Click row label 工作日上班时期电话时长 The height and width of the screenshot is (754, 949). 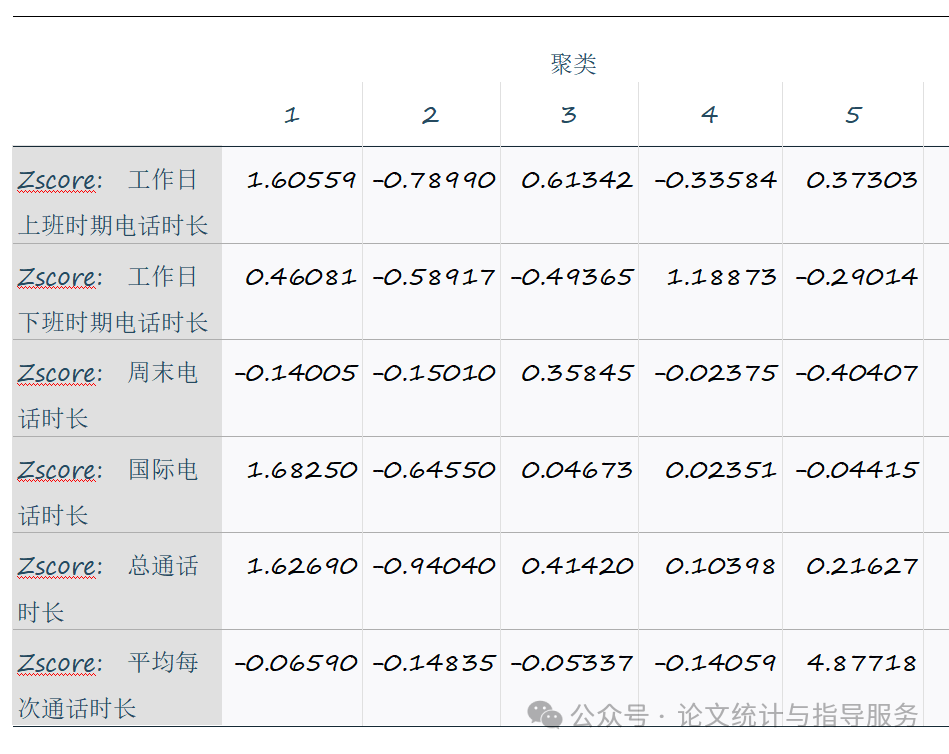coord(113,202)
